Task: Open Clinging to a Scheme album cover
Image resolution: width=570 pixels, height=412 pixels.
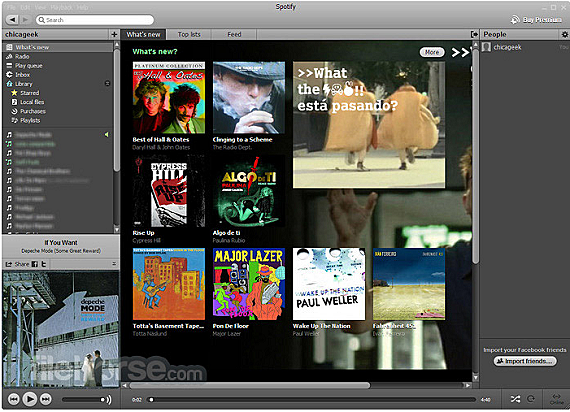Action: coord(249,97)
